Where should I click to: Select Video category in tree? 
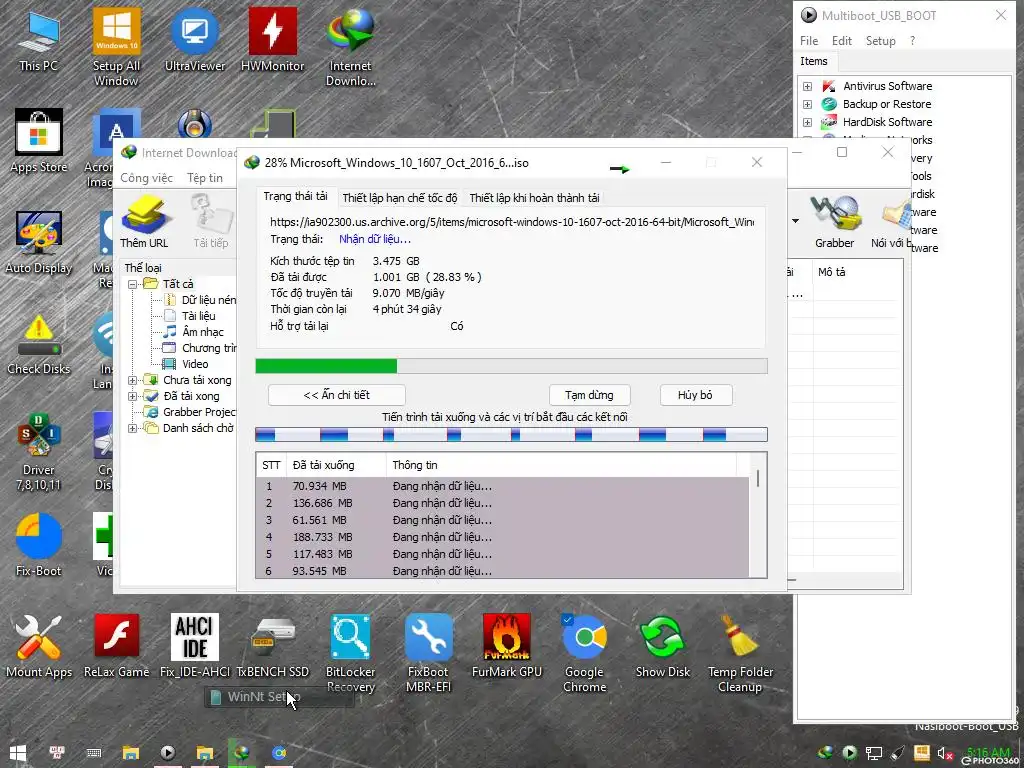pos(186,364)
